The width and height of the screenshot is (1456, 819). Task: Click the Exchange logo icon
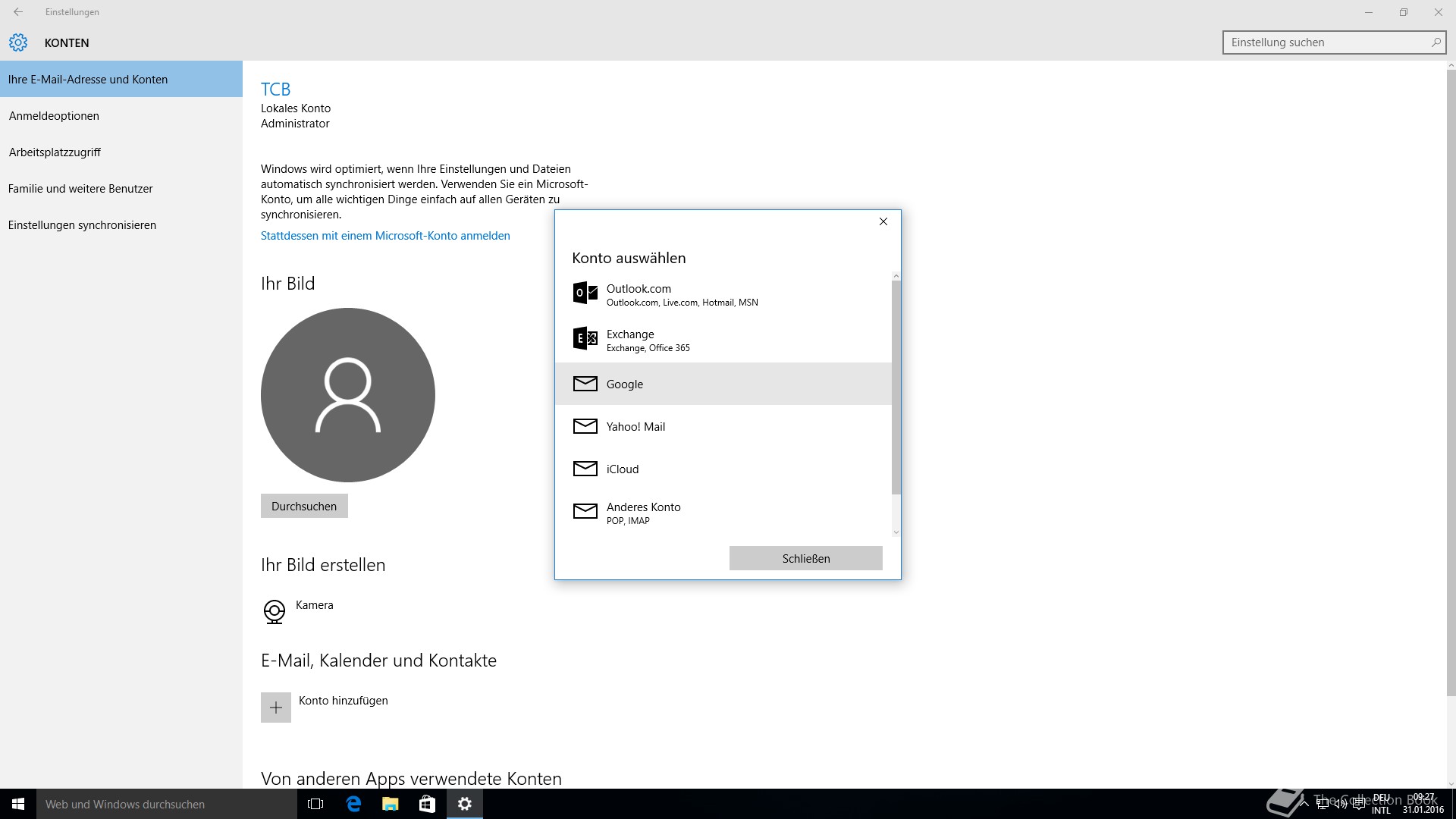pyautogui.click(x=585, y=338)
